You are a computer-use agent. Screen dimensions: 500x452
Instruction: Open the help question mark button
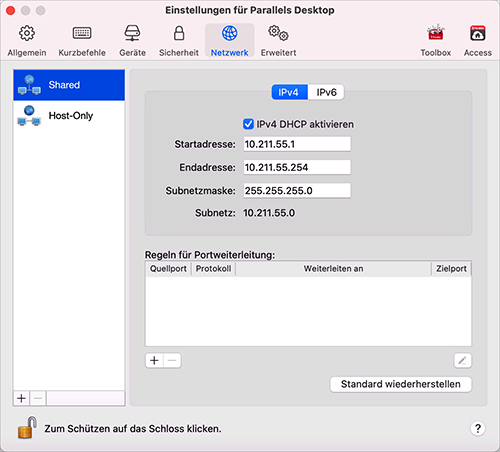tap(478, 428)
